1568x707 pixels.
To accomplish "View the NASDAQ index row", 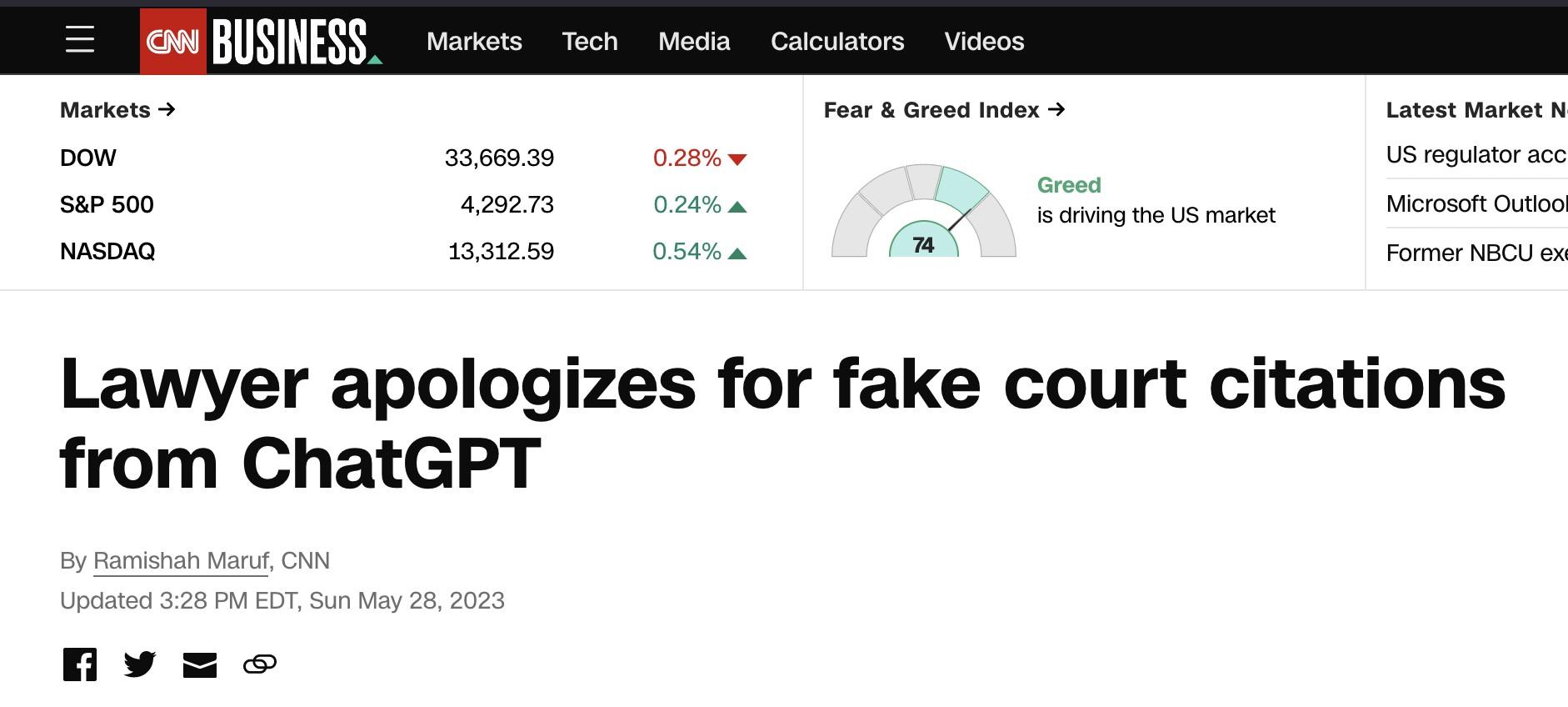I will pyautogui.click(x=404, y=251).
